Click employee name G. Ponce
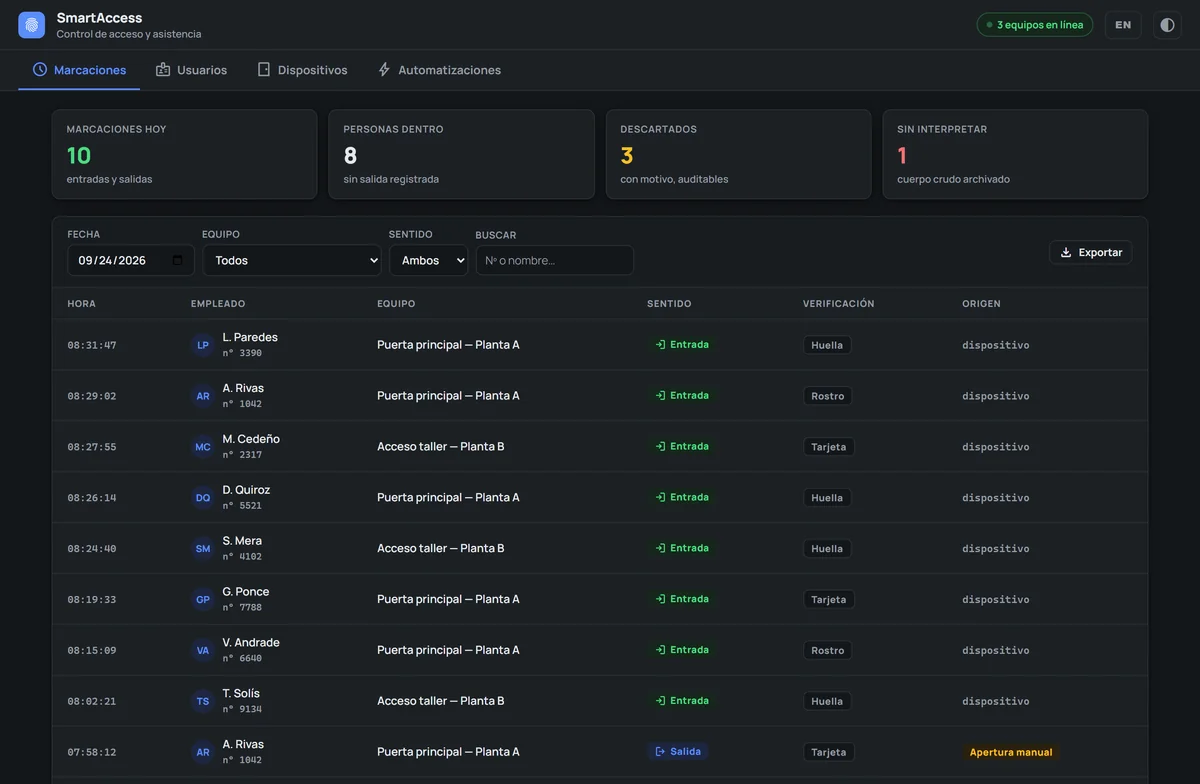 246,592
